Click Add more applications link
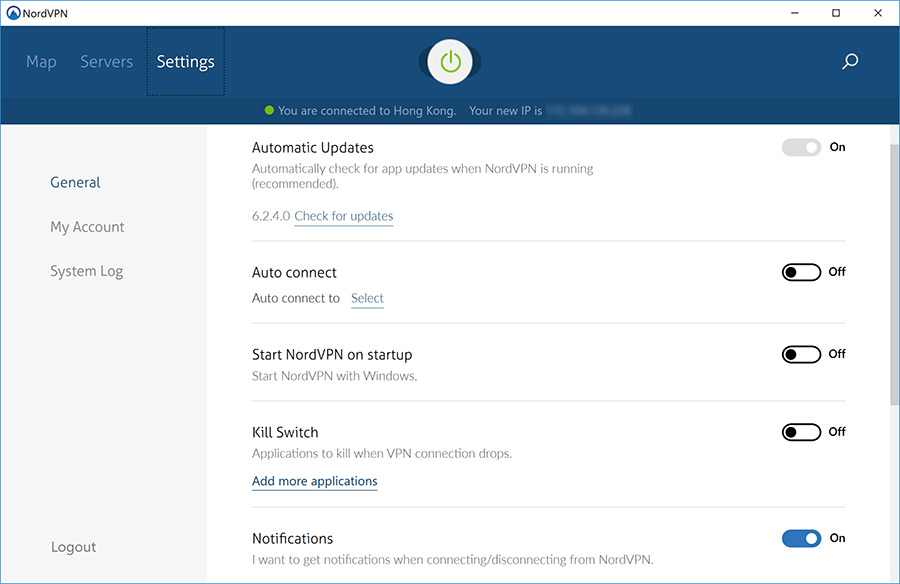 point(315,481)
